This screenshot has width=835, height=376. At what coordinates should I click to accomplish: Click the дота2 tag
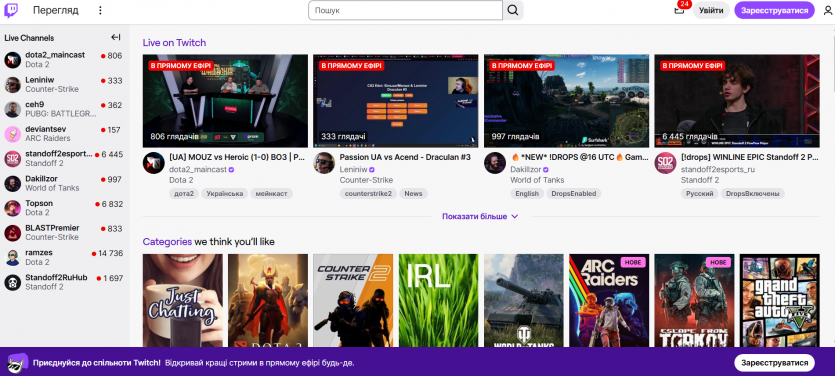pos(183,194)
